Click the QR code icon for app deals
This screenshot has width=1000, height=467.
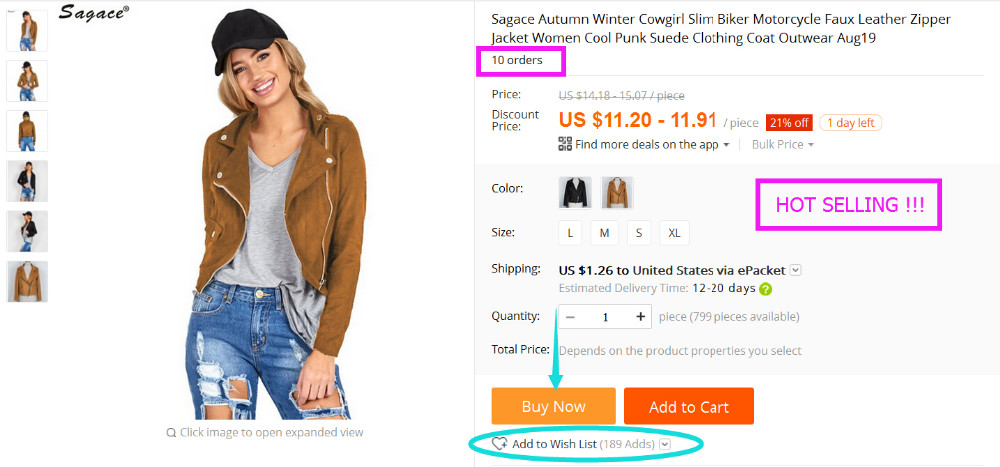tap(565, 144)
